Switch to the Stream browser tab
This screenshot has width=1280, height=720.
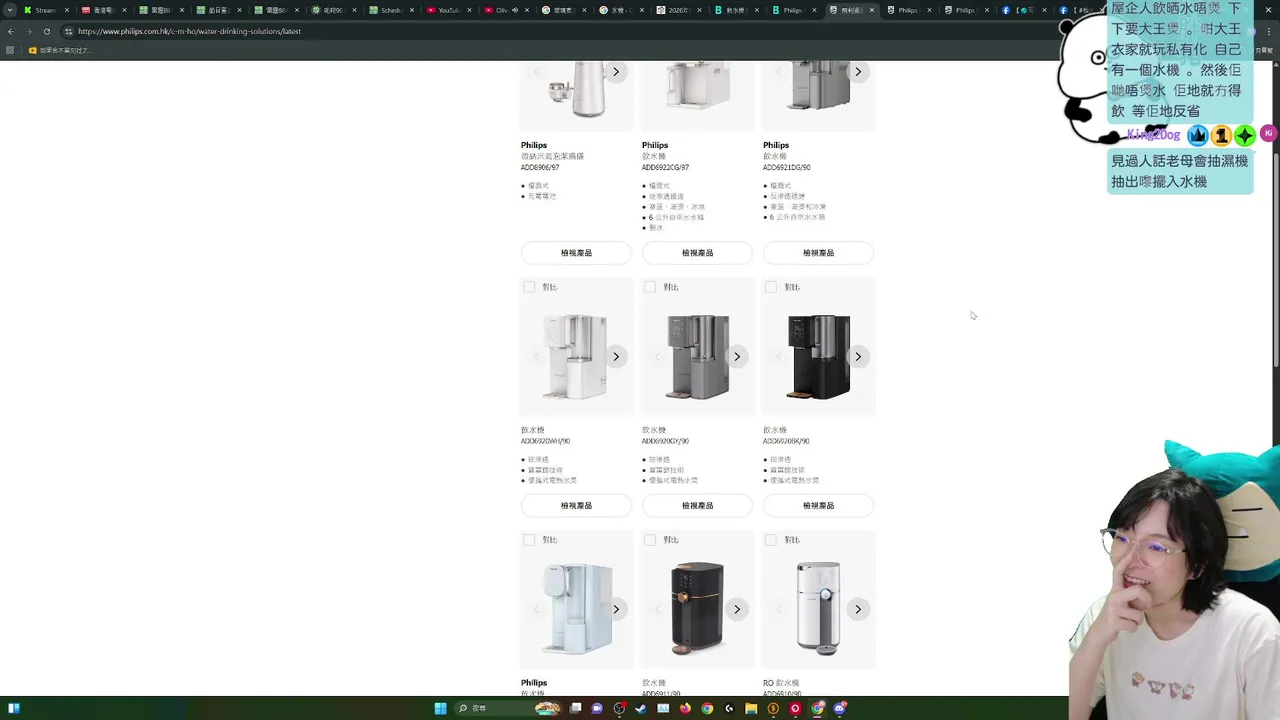(44, 10)
